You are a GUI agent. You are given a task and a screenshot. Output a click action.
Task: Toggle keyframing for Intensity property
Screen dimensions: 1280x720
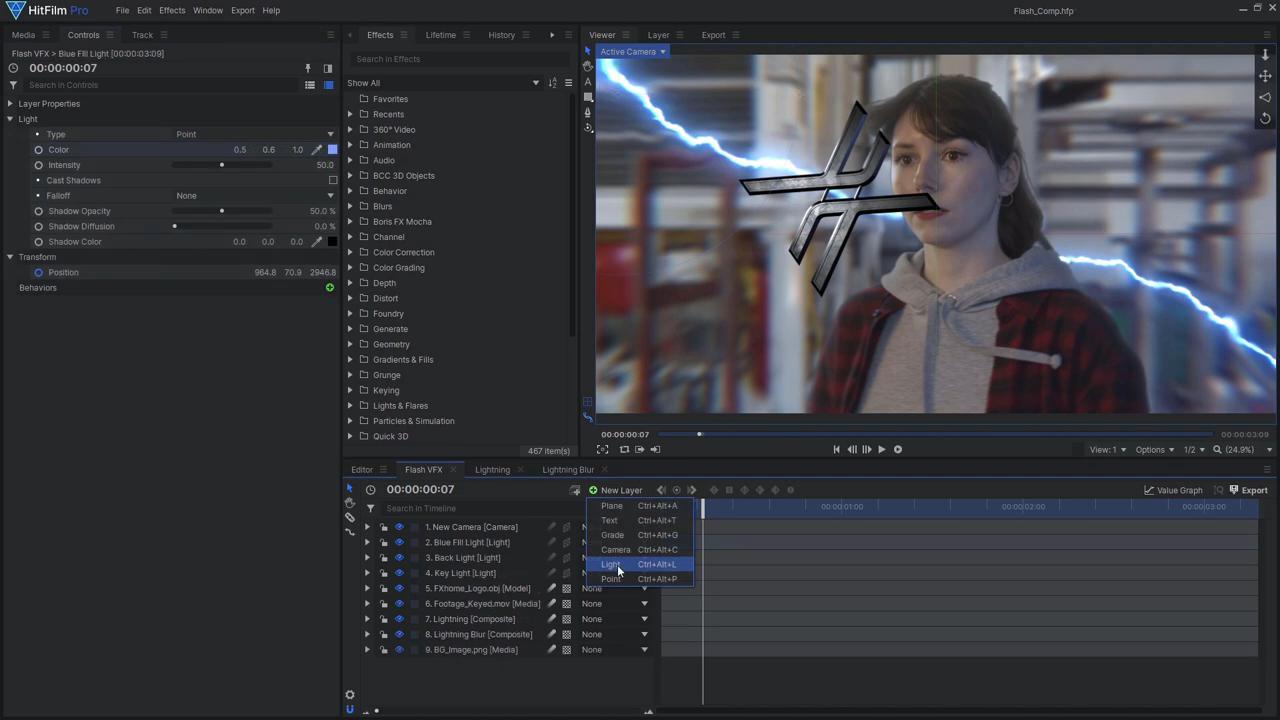tap(39, 165)
